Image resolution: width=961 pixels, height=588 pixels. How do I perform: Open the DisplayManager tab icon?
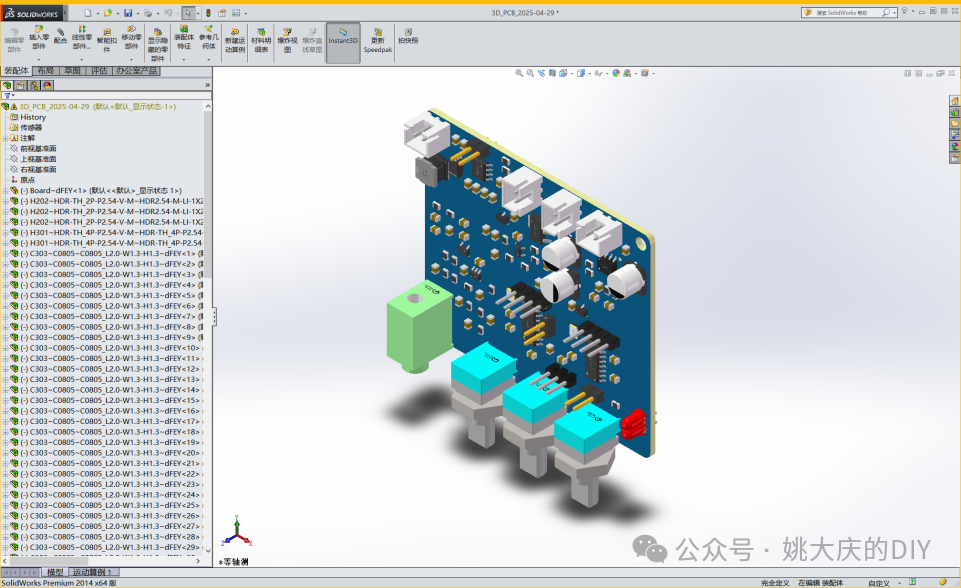pos(48,85)
